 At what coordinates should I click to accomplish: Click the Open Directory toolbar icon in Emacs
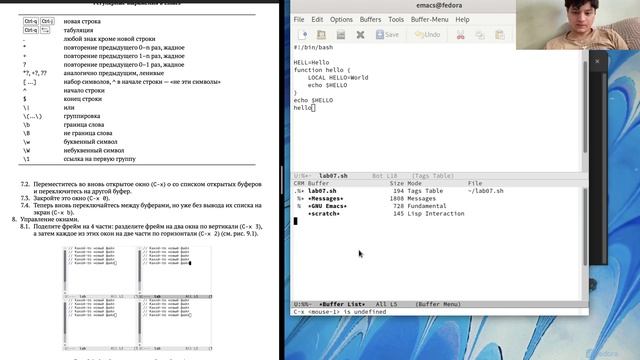tap(341, 35)
